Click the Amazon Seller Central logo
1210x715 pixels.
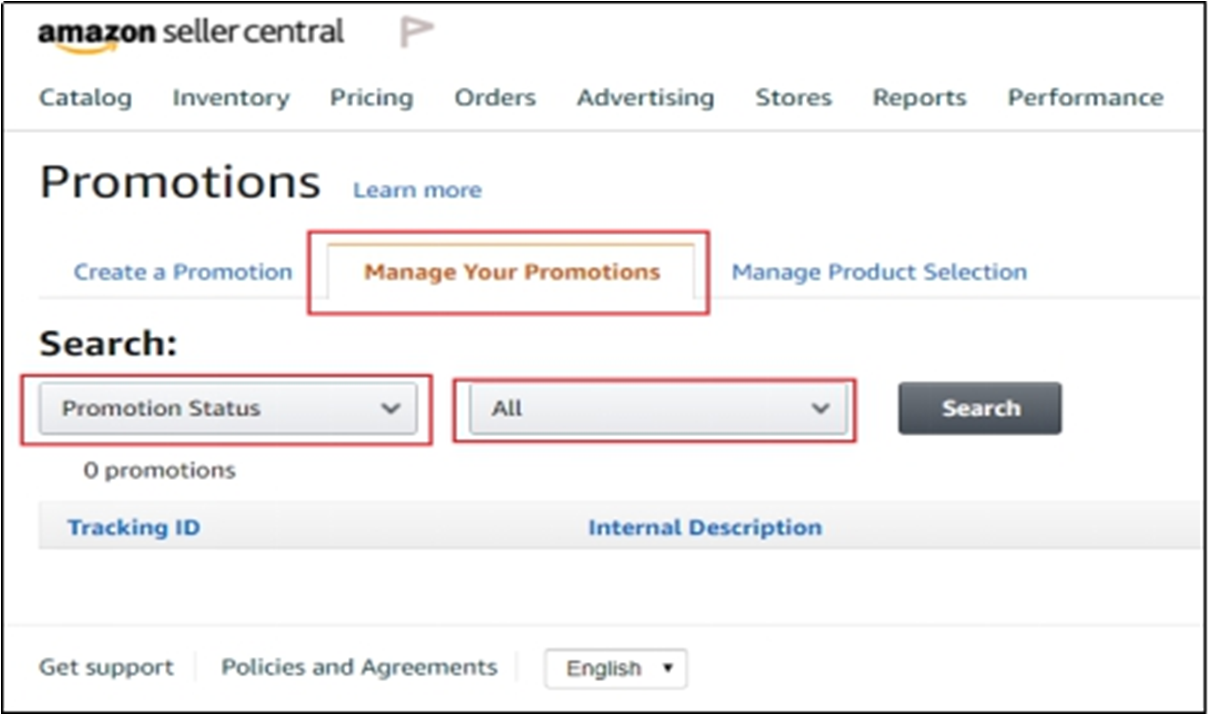pos(190,33)
